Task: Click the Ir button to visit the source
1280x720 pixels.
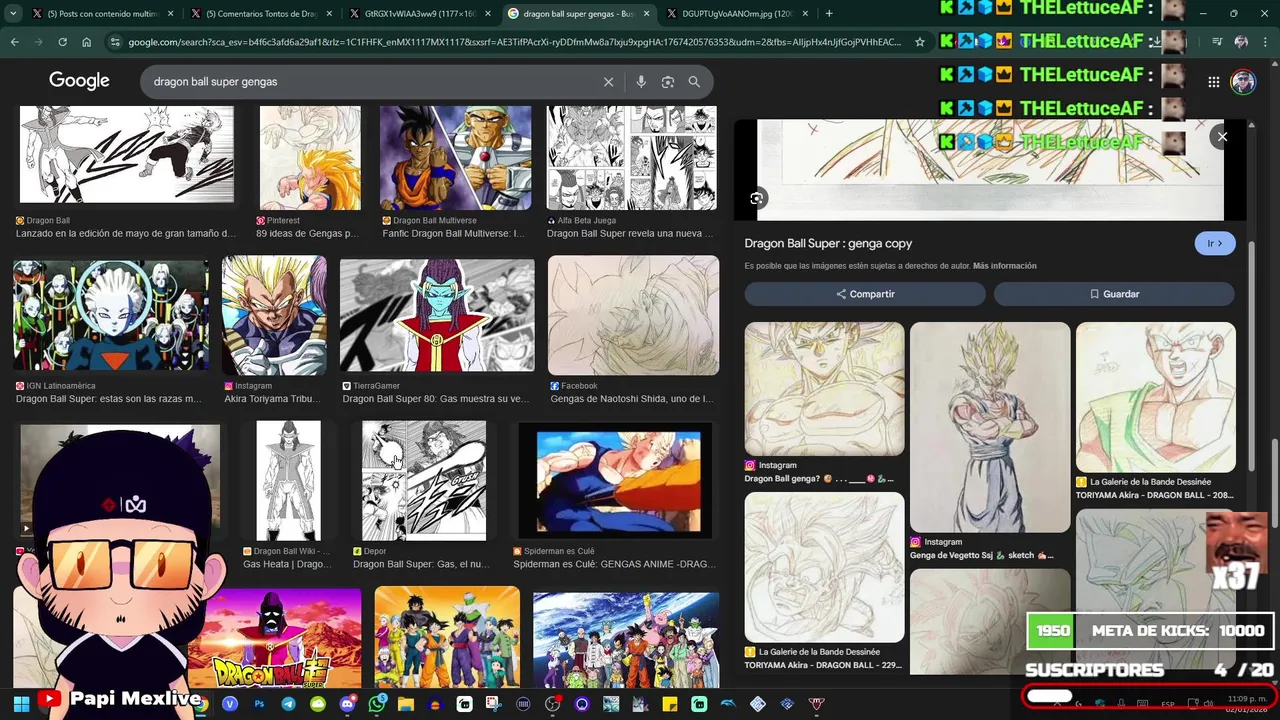Action: coord(1215,243)
